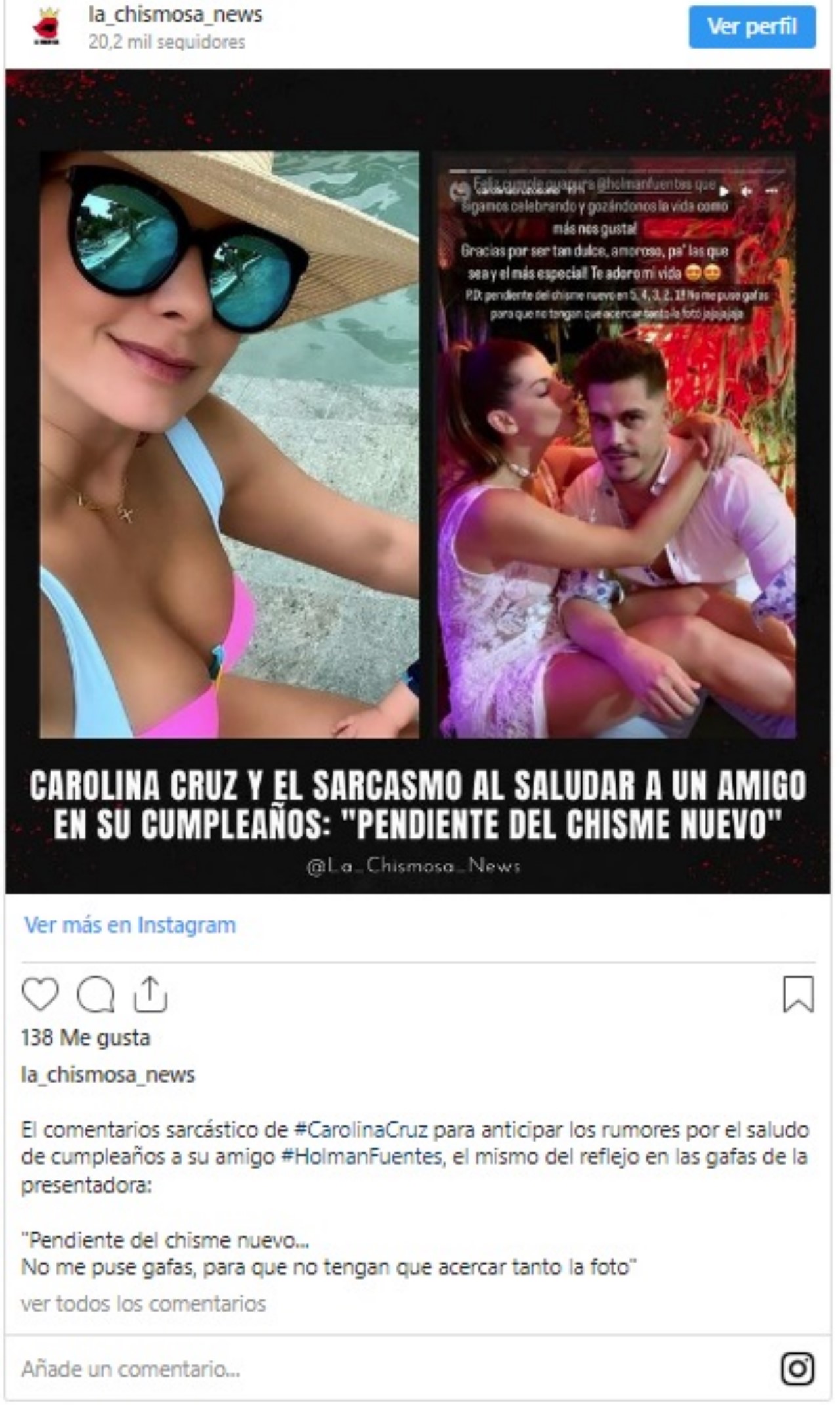Click the couple story screenshot image

tap(617, 444)
